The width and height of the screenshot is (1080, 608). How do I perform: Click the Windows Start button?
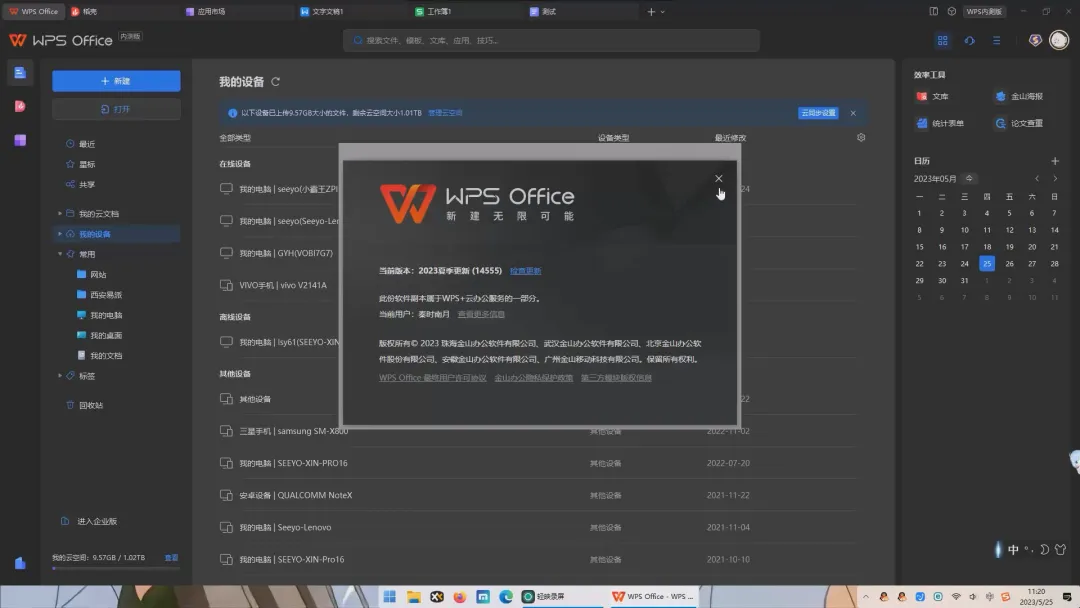tap(390, 596)
